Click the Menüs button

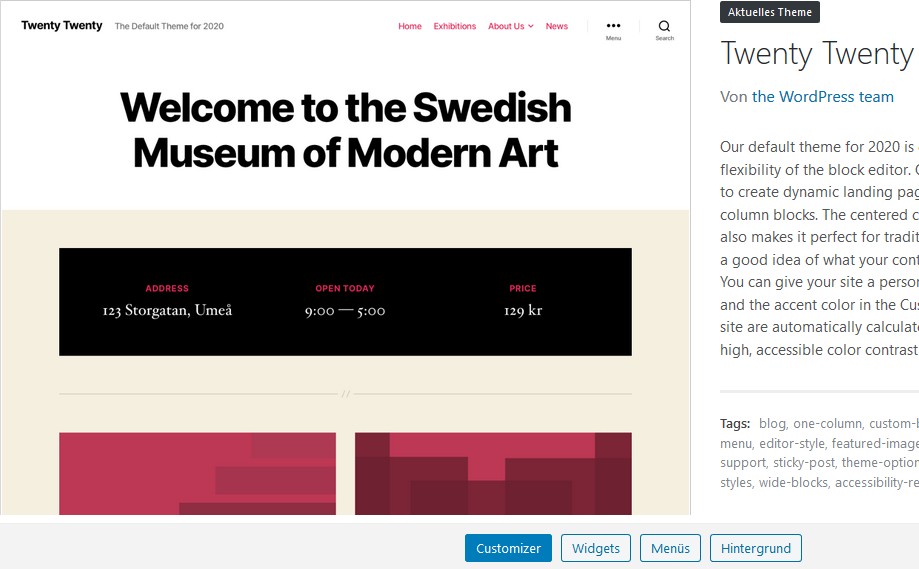(x=670, y=548)
